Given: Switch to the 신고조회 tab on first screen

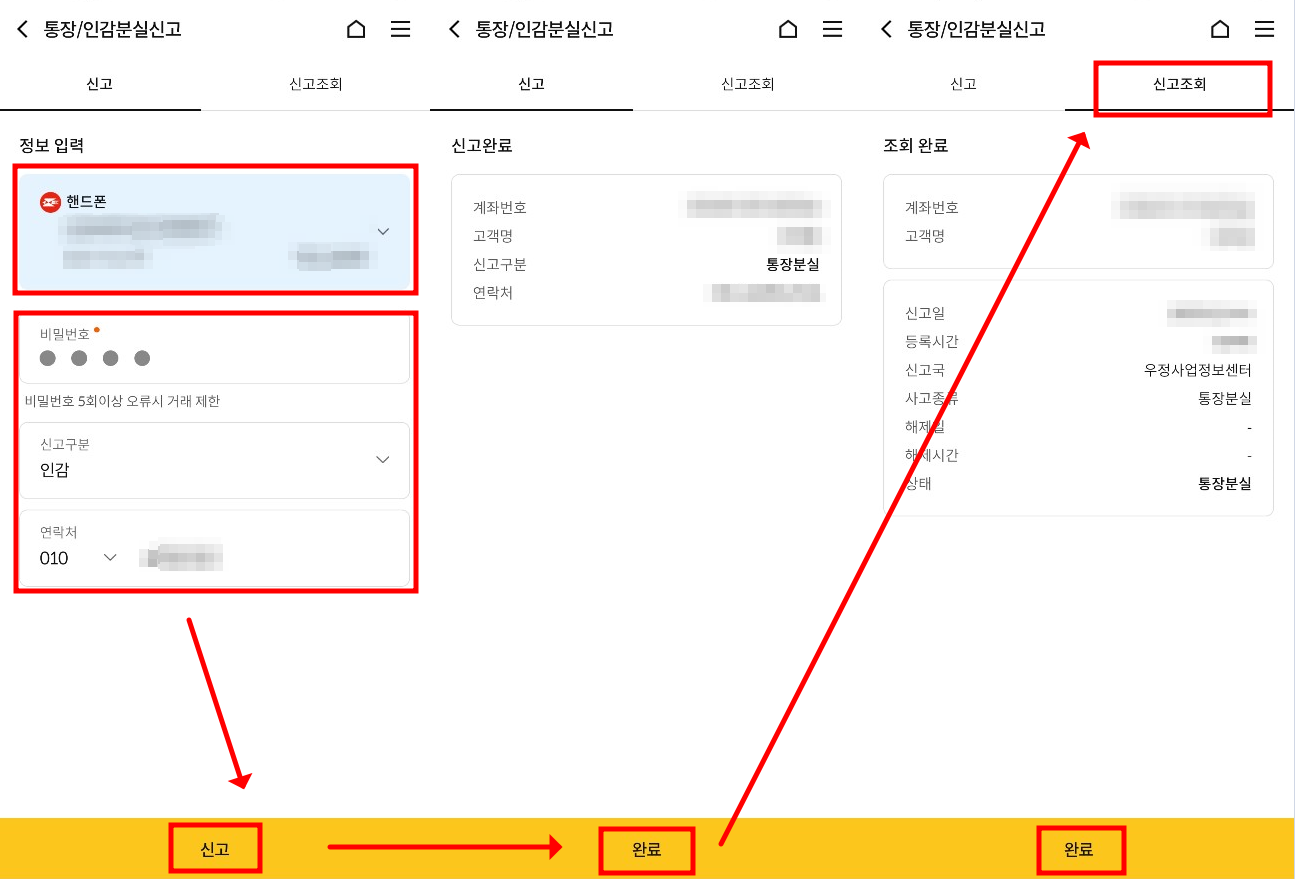Looking at the screenshot, I should pyautogui.click(x=316, y=84).
